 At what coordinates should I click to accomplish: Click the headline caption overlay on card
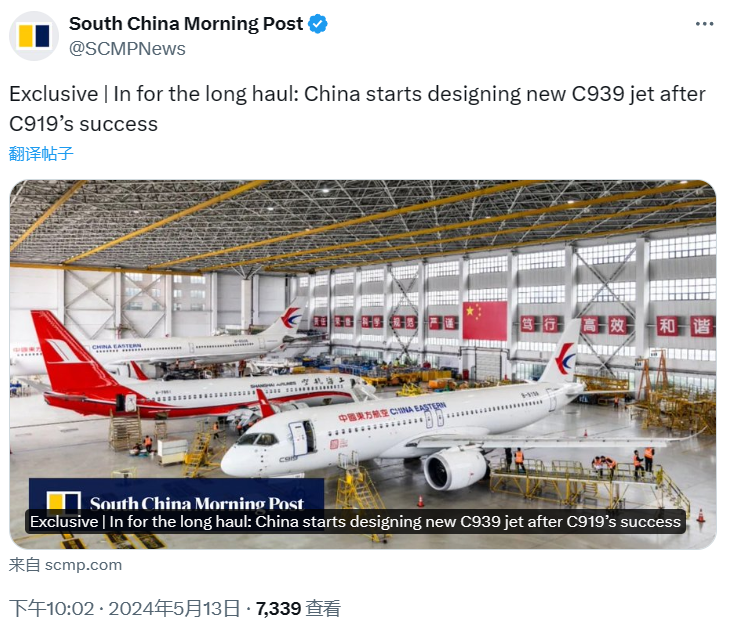[355, 522]
